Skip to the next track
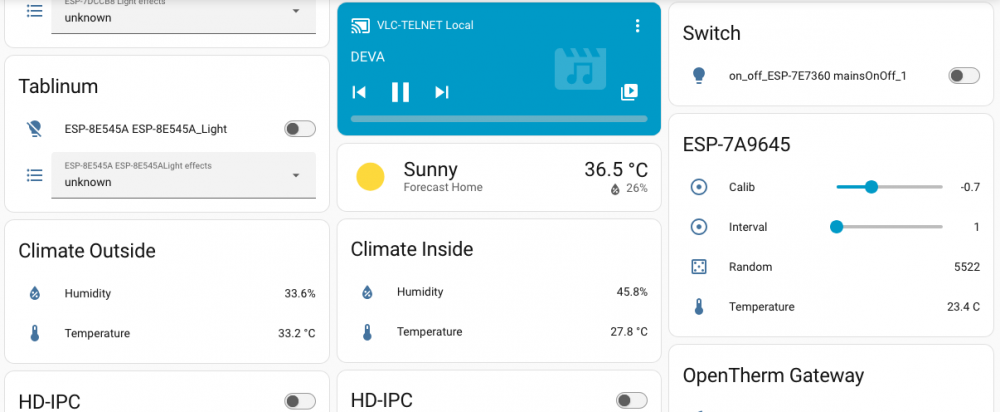 (x=441, y=92)
